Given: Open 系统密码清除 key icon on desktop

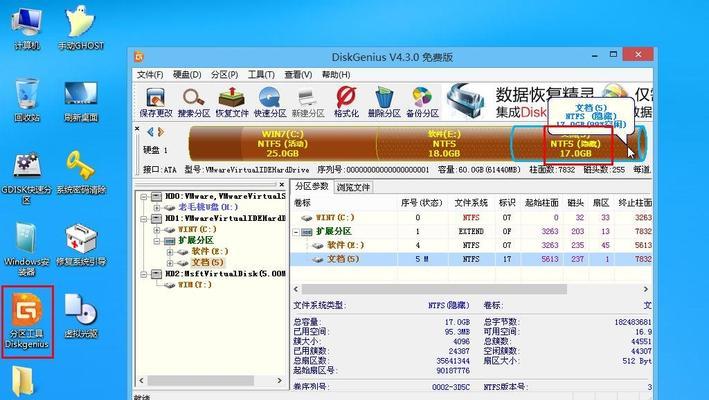Looking at the screenshot, I should (81, 173).
